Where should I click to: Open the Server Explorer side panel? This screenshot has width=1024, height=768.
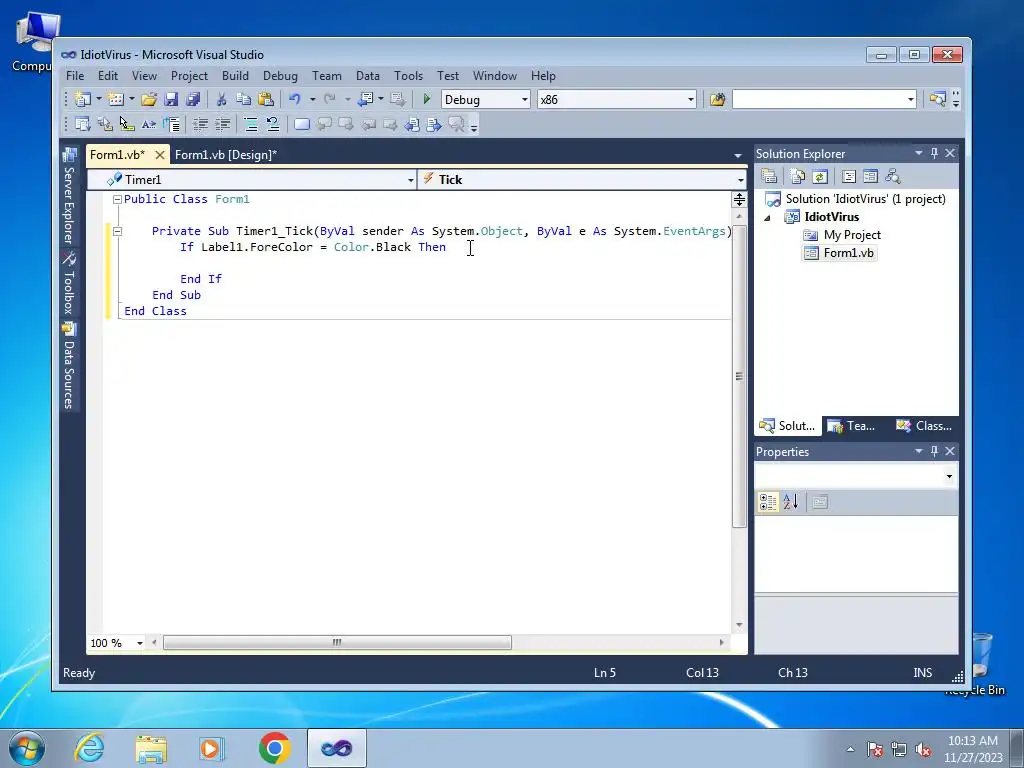69,197
